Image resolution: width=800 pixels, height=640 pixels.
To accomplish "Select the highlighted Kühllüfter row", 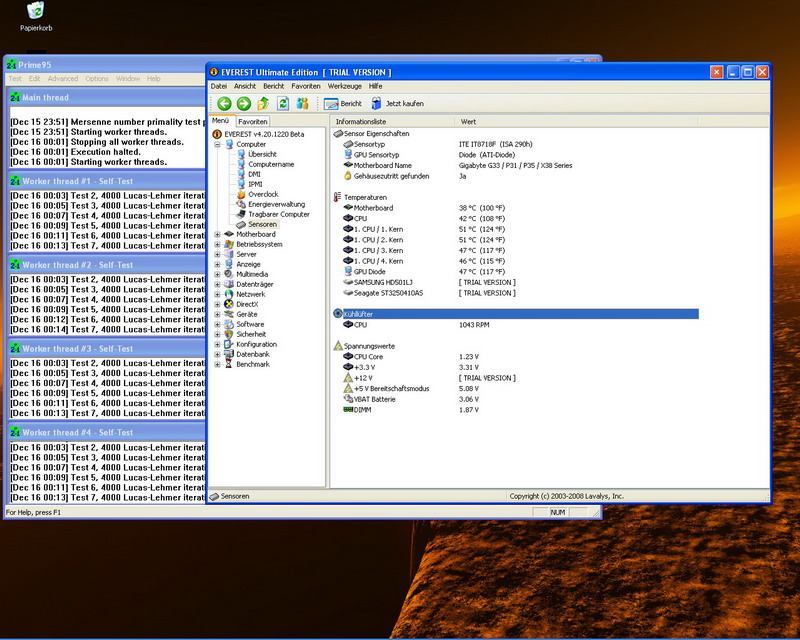I will coord(515,314).
